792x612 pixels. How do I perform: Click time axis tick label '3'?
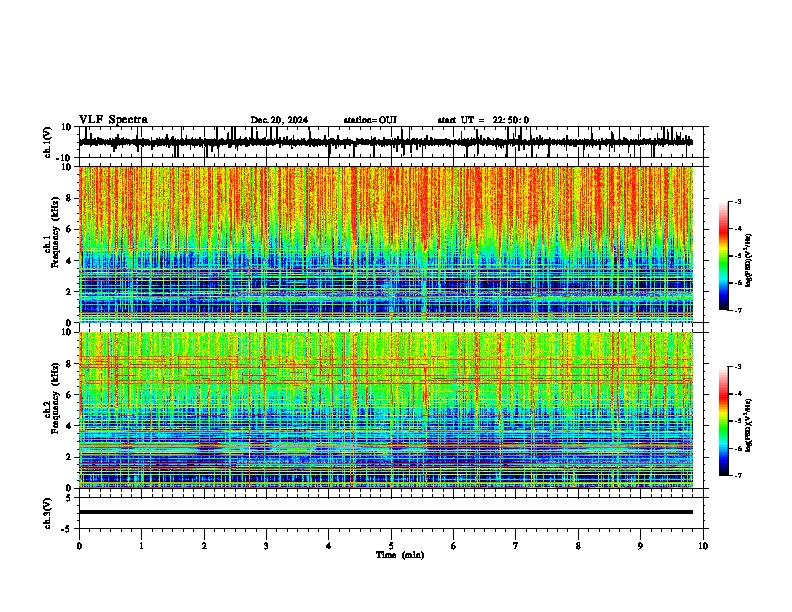coord(266,546)
